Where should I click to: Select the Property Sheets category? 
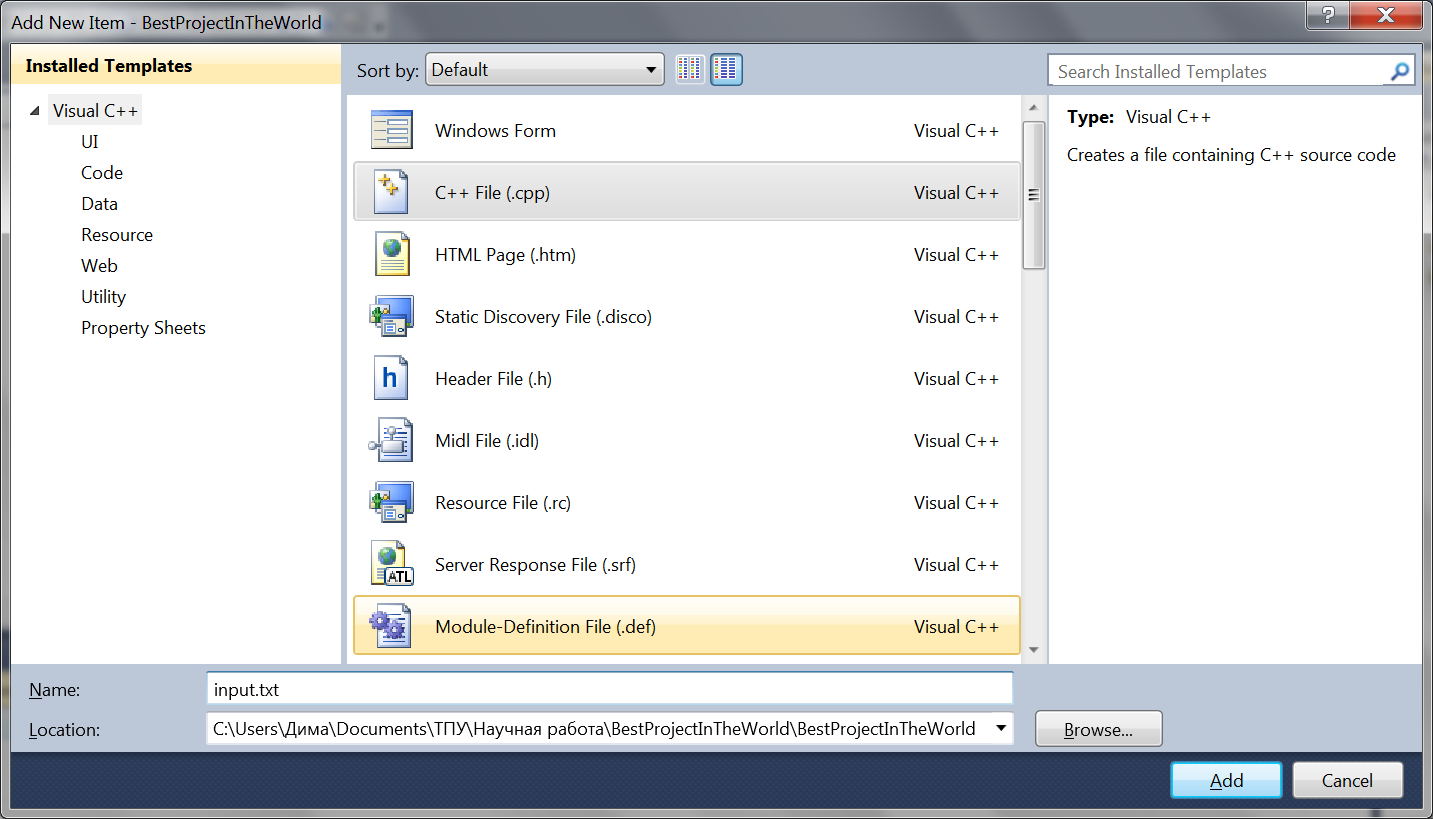pos(144,328)
